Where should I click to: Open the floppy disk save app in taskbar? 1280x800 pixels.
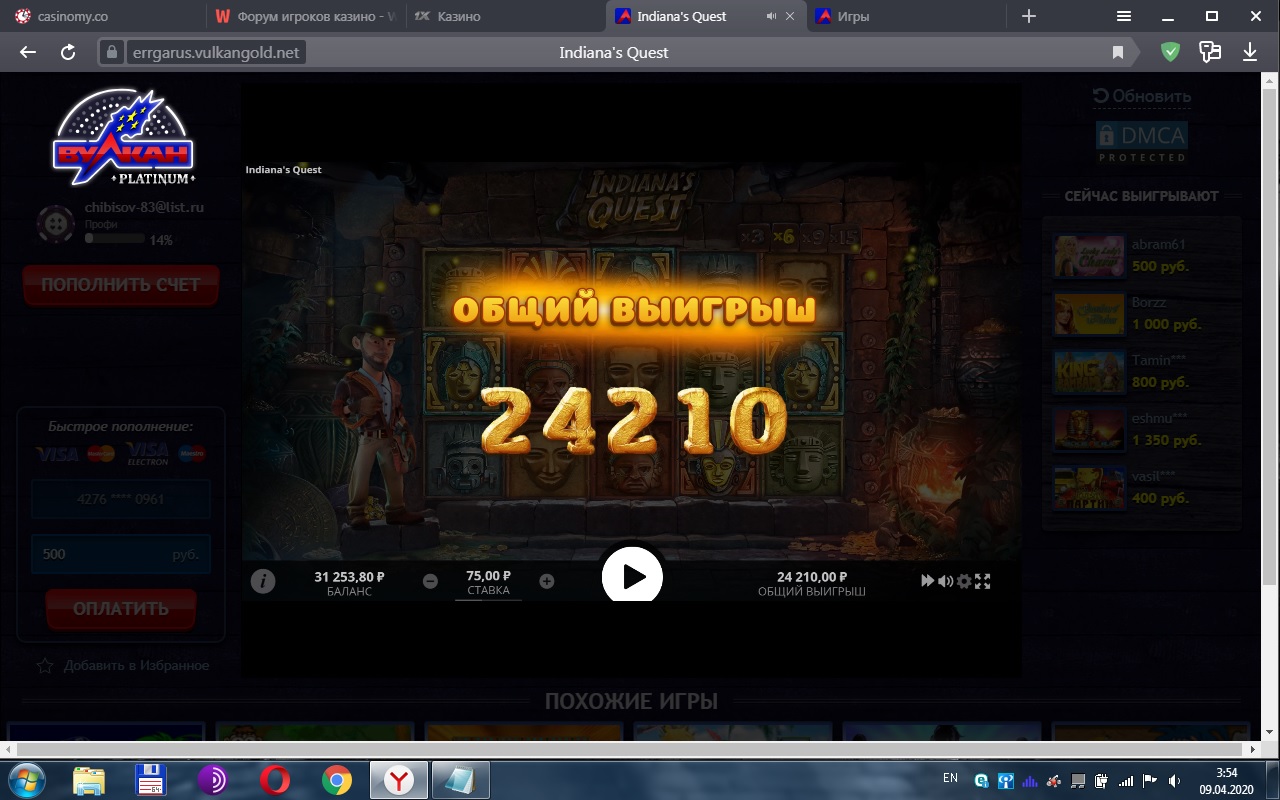coord(150,780)
